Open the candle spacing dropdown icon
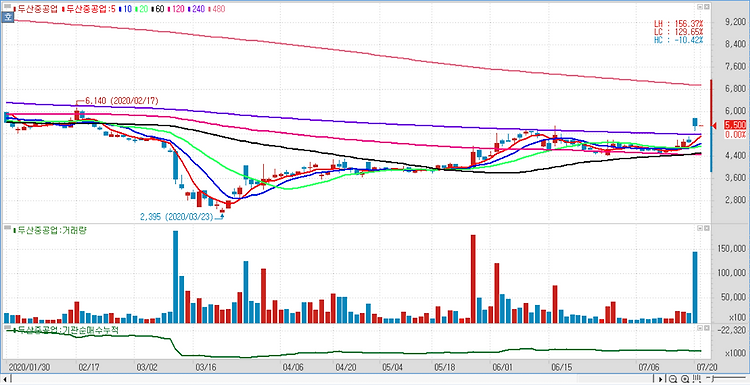 (697, 379)
